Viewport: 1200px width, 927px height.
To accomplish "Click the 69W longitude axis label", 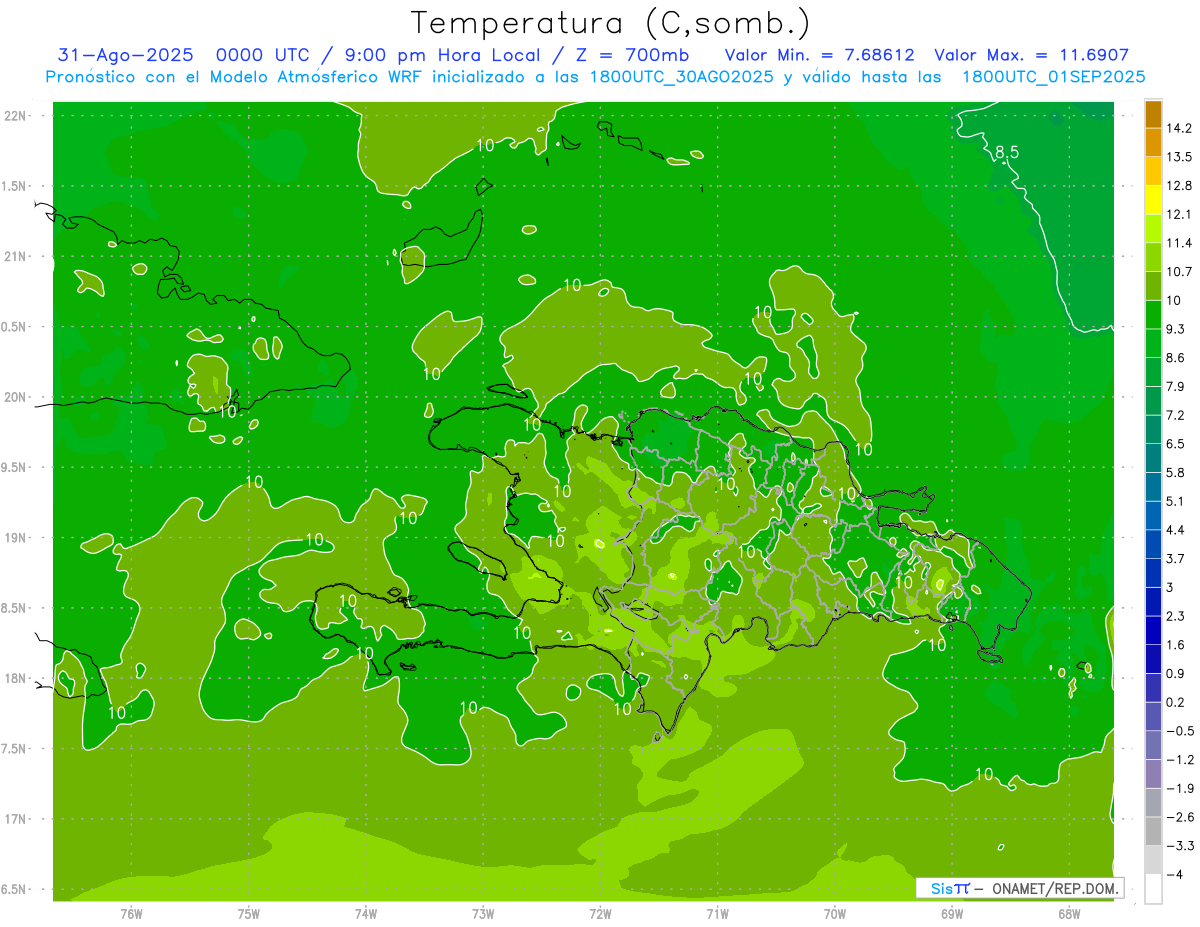I will click(952, 913).
